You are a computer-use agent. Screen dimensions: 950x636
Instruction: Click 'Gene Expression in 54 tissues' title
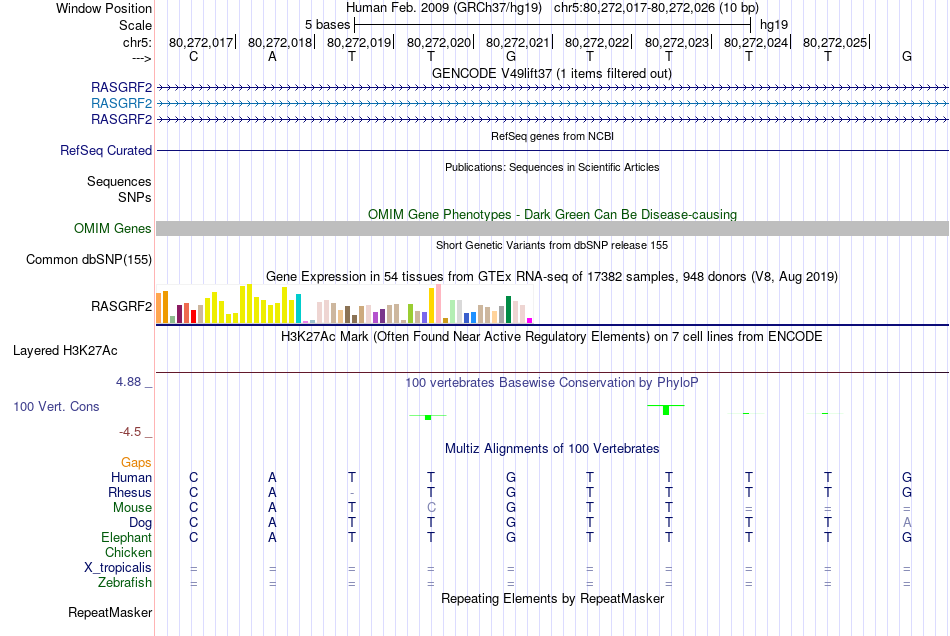click(551, 277)
